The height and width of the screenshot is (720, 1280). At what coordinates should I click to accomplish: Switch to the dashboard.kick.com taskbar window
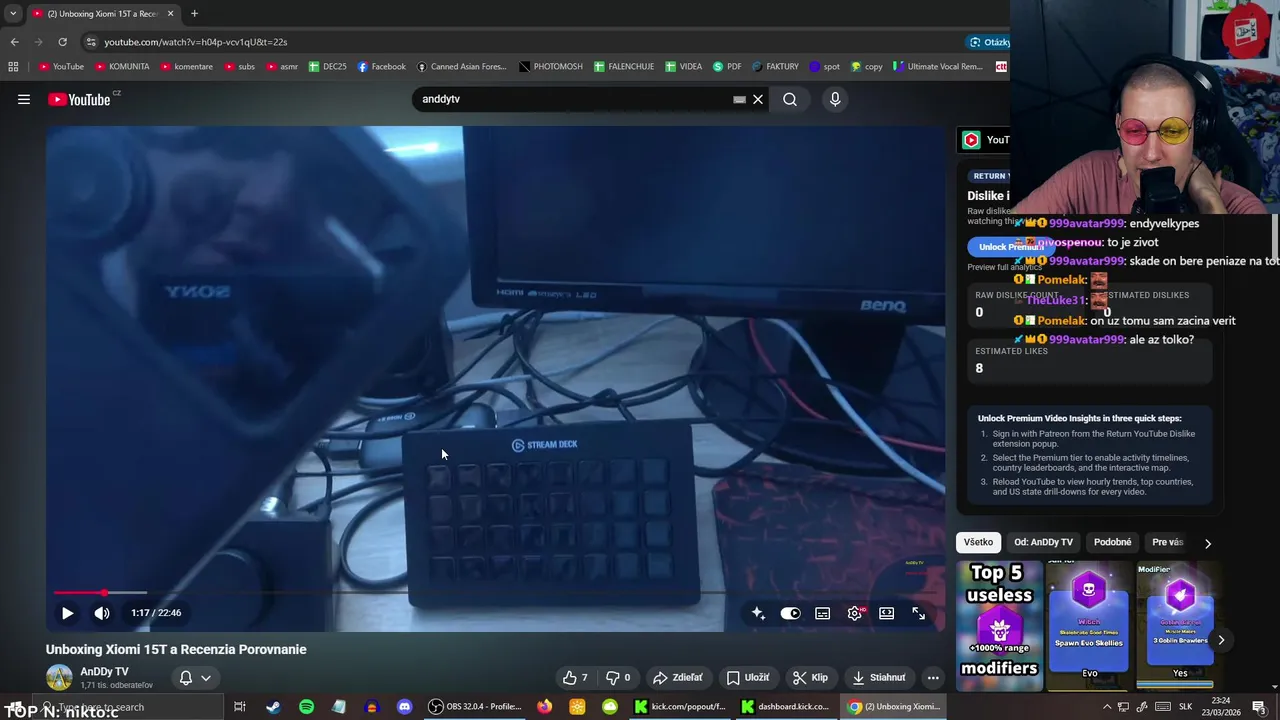coord(786,707)
